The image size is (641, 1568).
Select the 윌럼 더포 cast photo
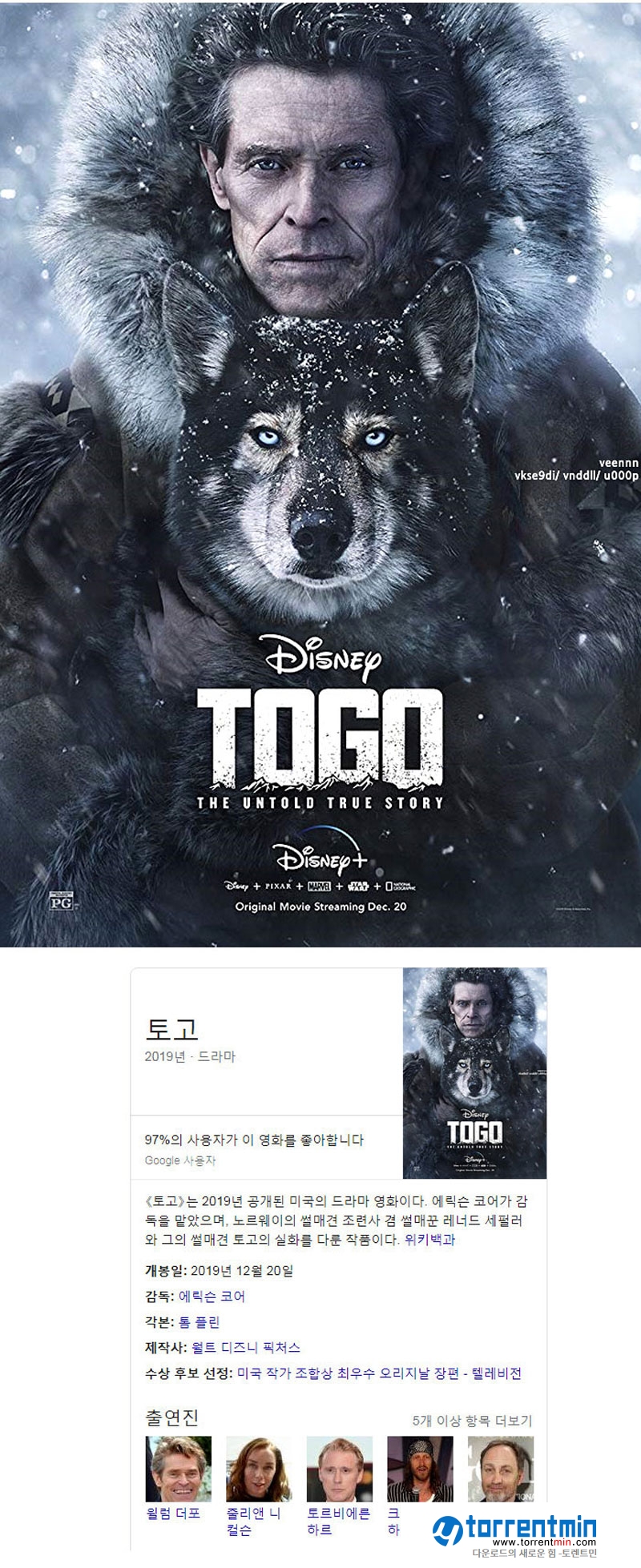tap(178, 1468)
